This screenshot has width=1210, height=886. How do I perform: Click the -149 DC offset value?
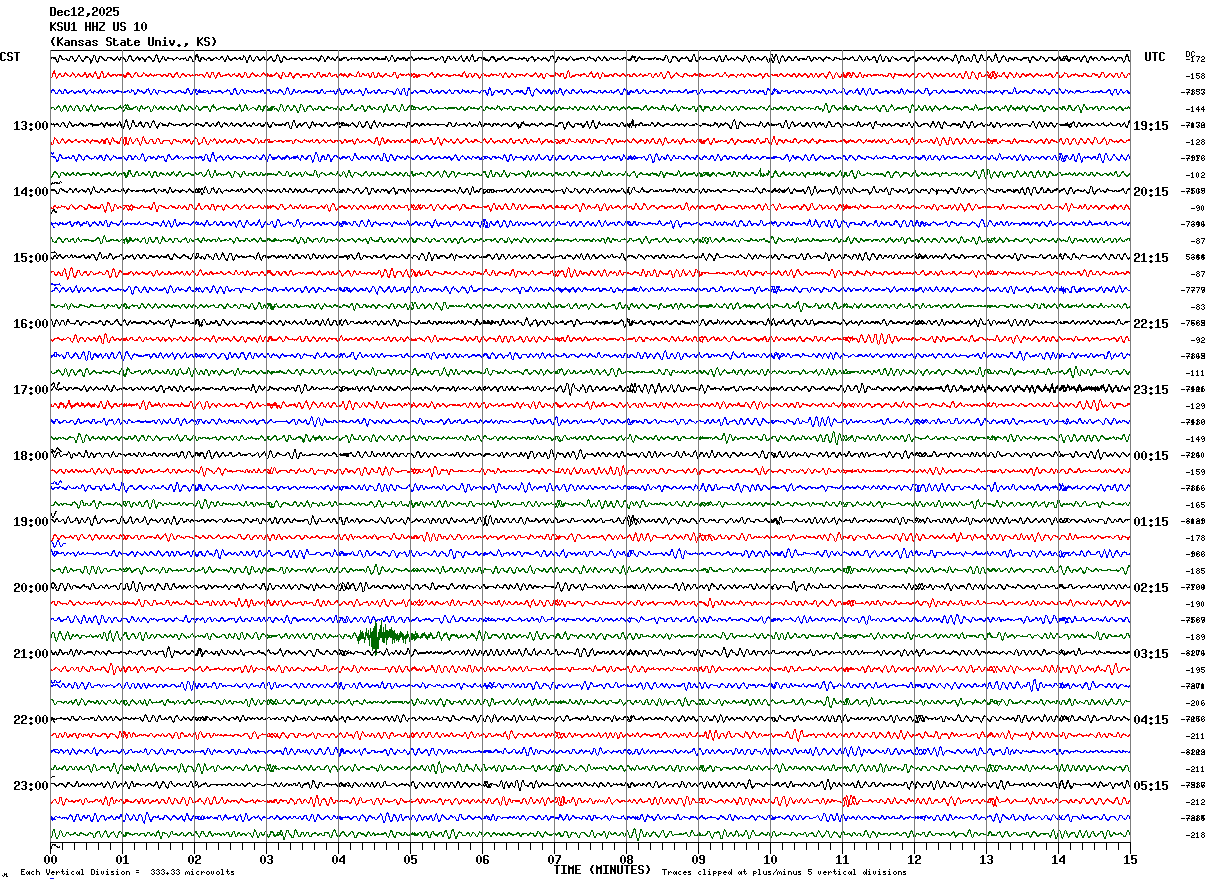[1195, 439]
